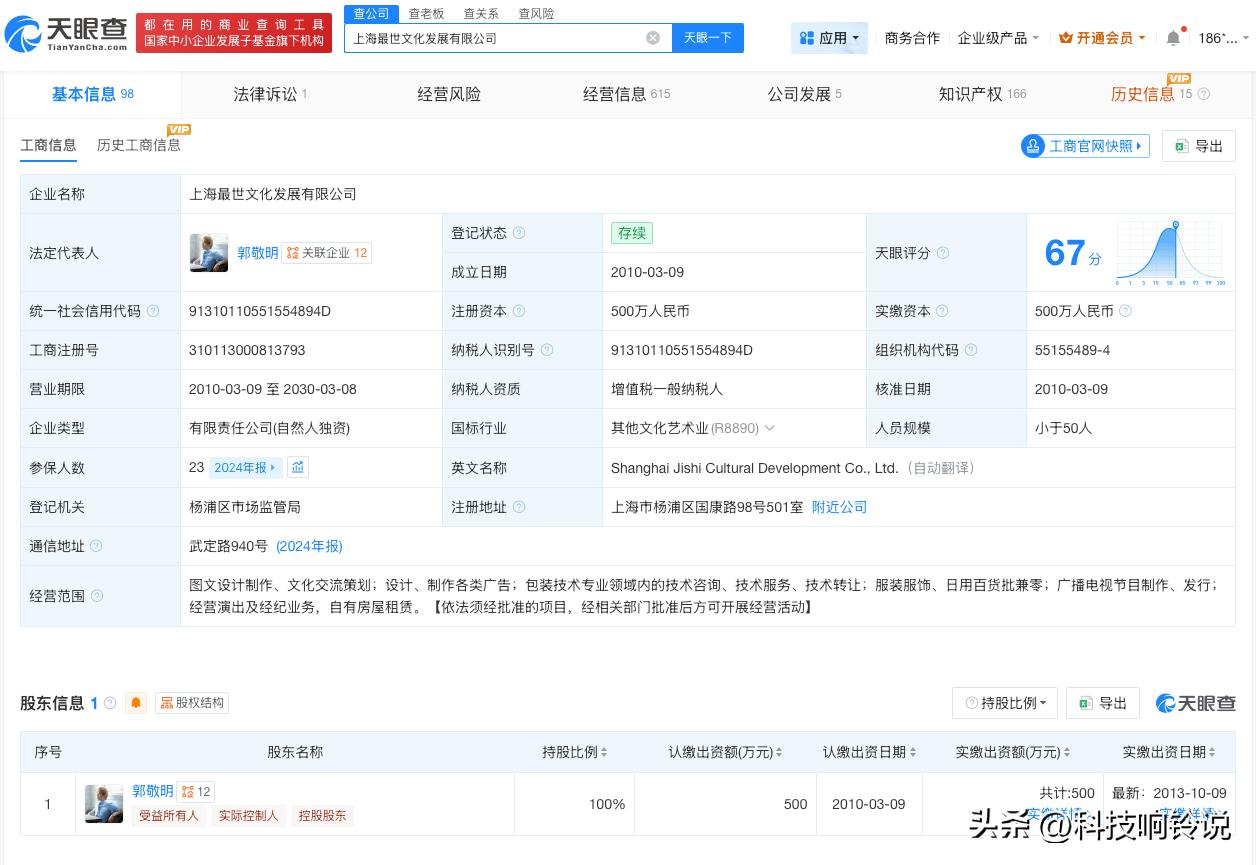
Task: Select the 查老板 search tab
Action: (x=428, y=13)
